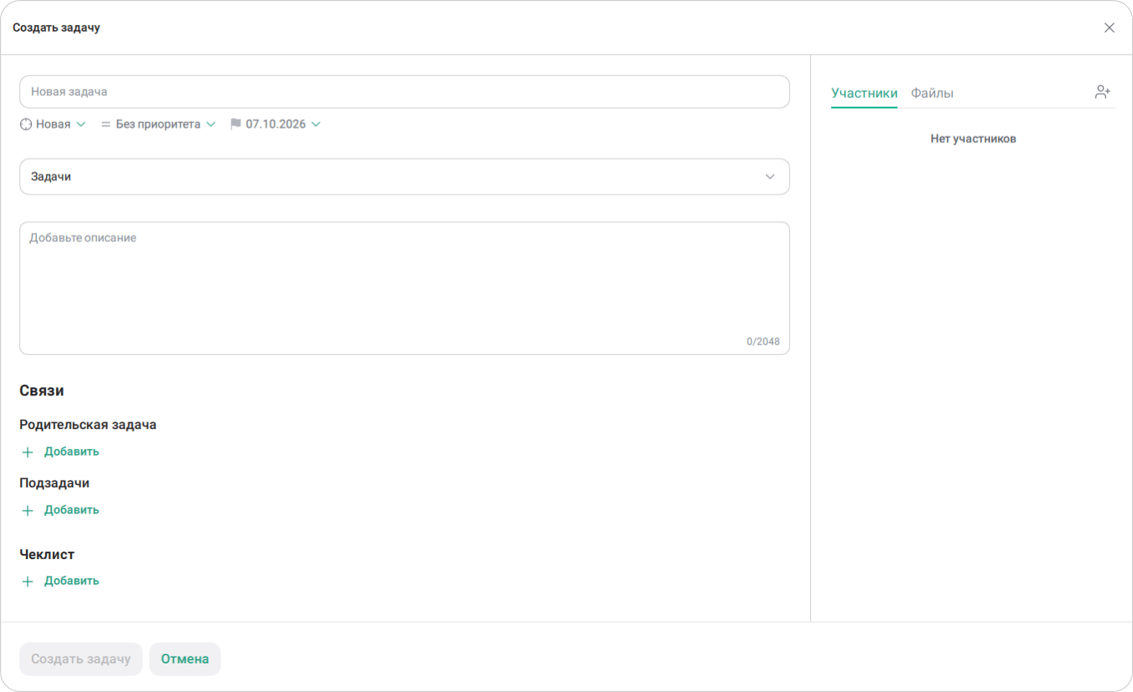Click the Нет участников text
Screen dimensions: 1133x692
(x=973, y=139)
